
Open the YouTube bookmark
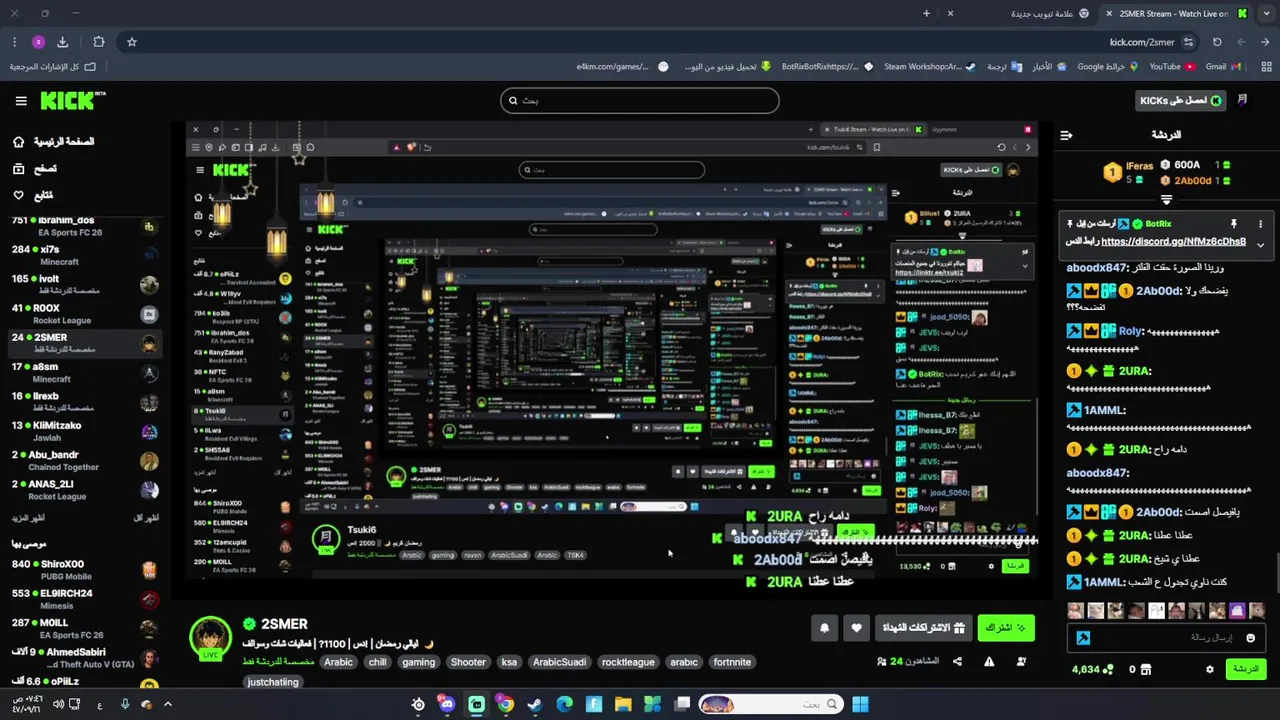[1171, 67]
